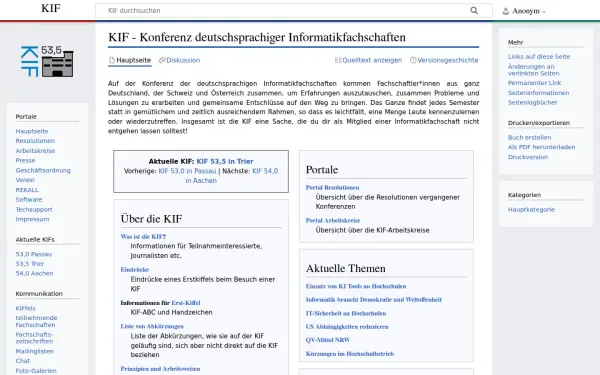Viewport: 600px width, 375px height.
Task: Open Hauptkategorie category link
Action: coord(531,209)
